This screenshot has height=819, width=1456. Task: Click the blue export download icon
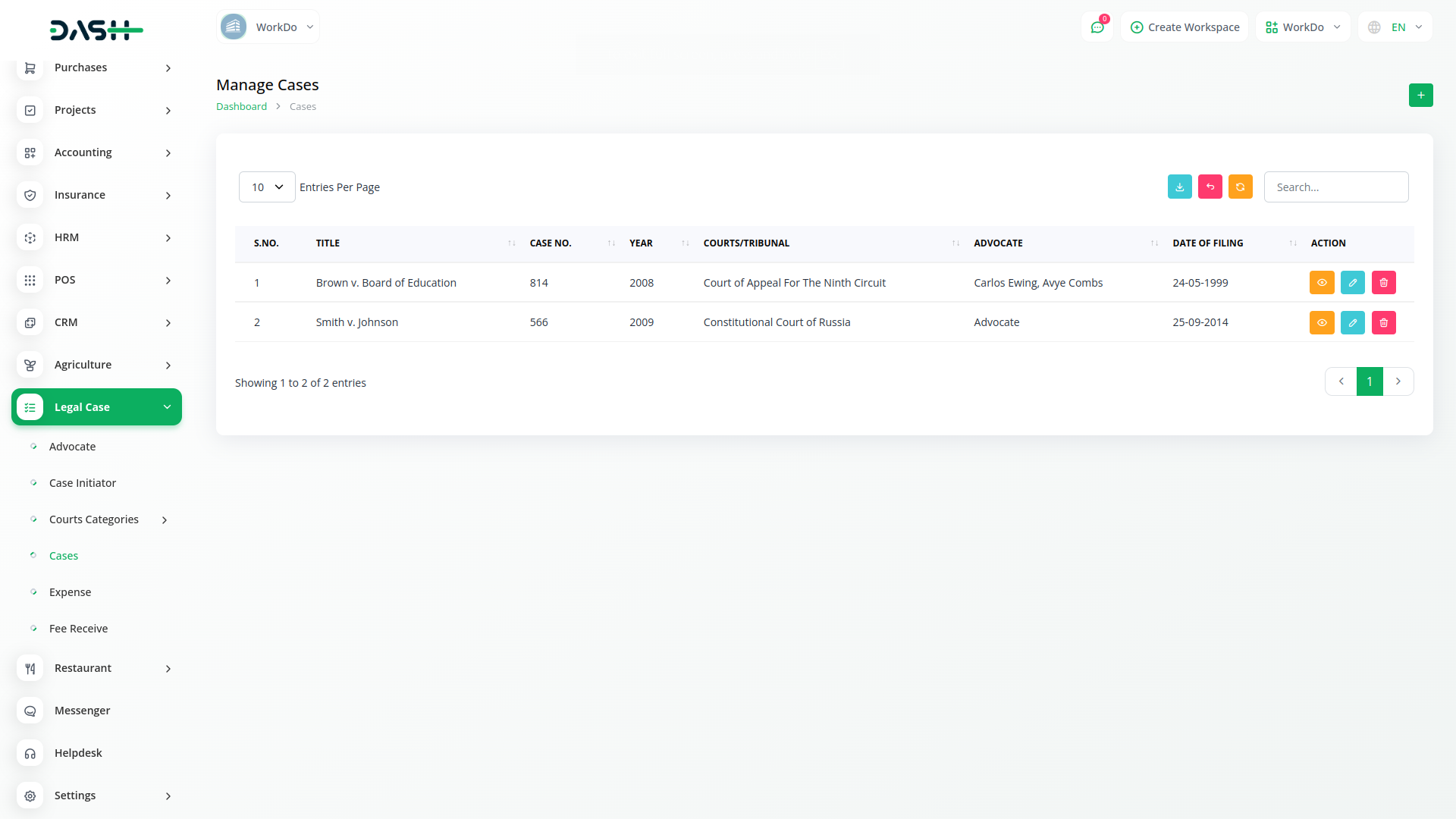click(x=1179, y=187)
